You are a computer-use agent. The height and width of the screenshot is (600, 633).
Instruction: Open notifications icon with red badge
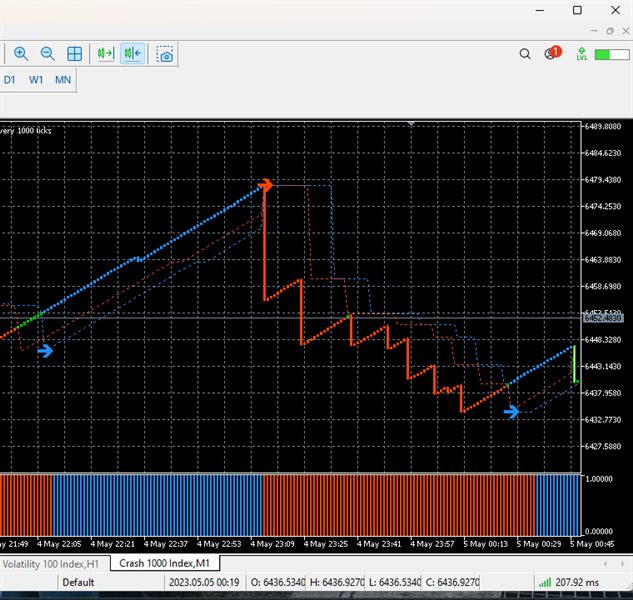point(553,52)
